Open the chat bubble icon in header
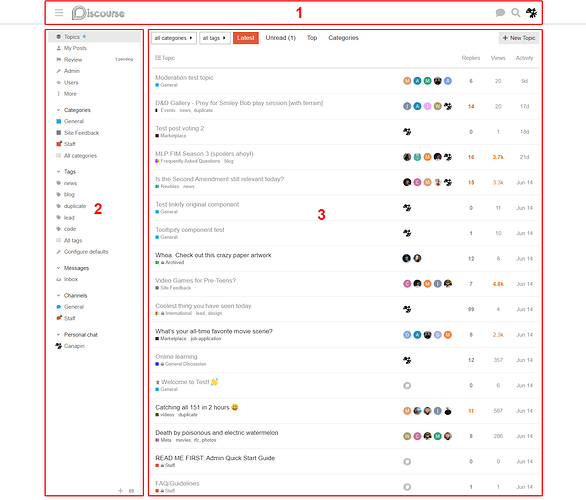586x500 pixels. click(500, 13)
